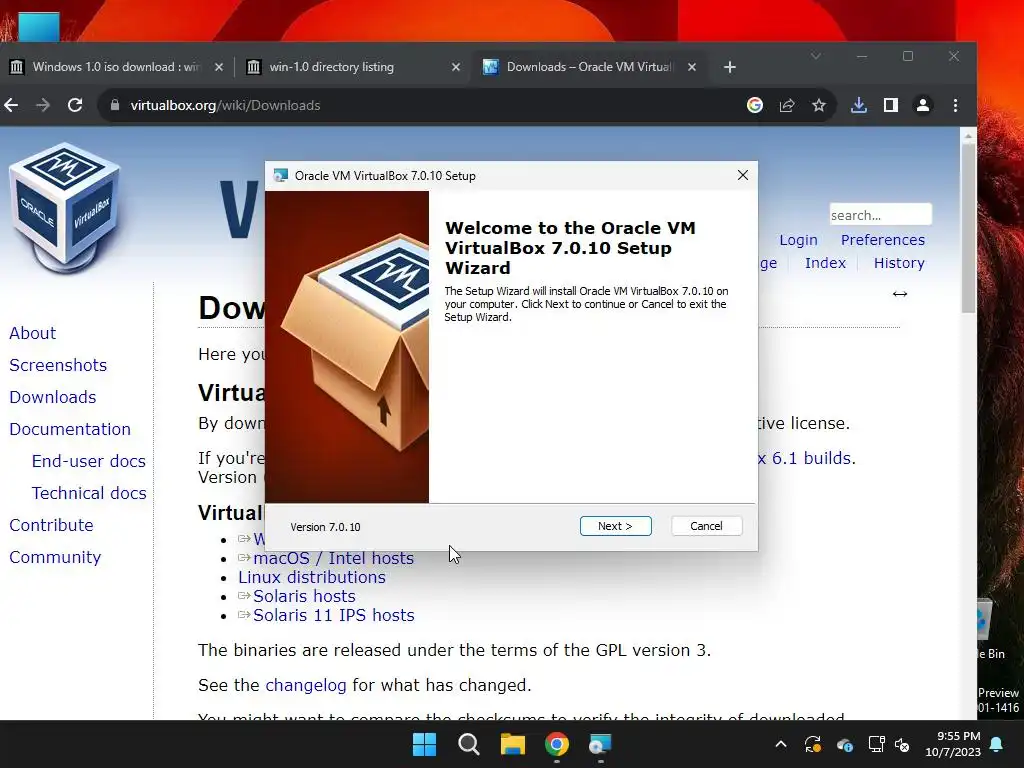Open About in the sidebar
The width and height of the screenshot is (1024, 768).
point(33,333)
